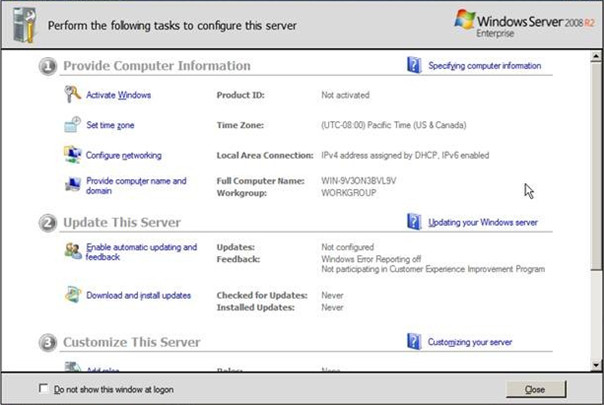604x405 pixels.
Task: Click the Local Area Connection label
Action: (x=265, y=155)
